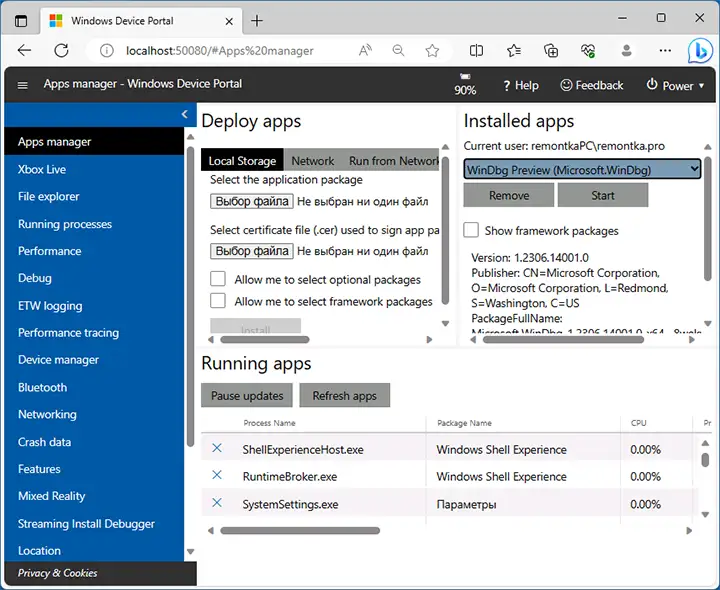Open Device manager in the sidebar
720x590 pixels.
point(94,360)
